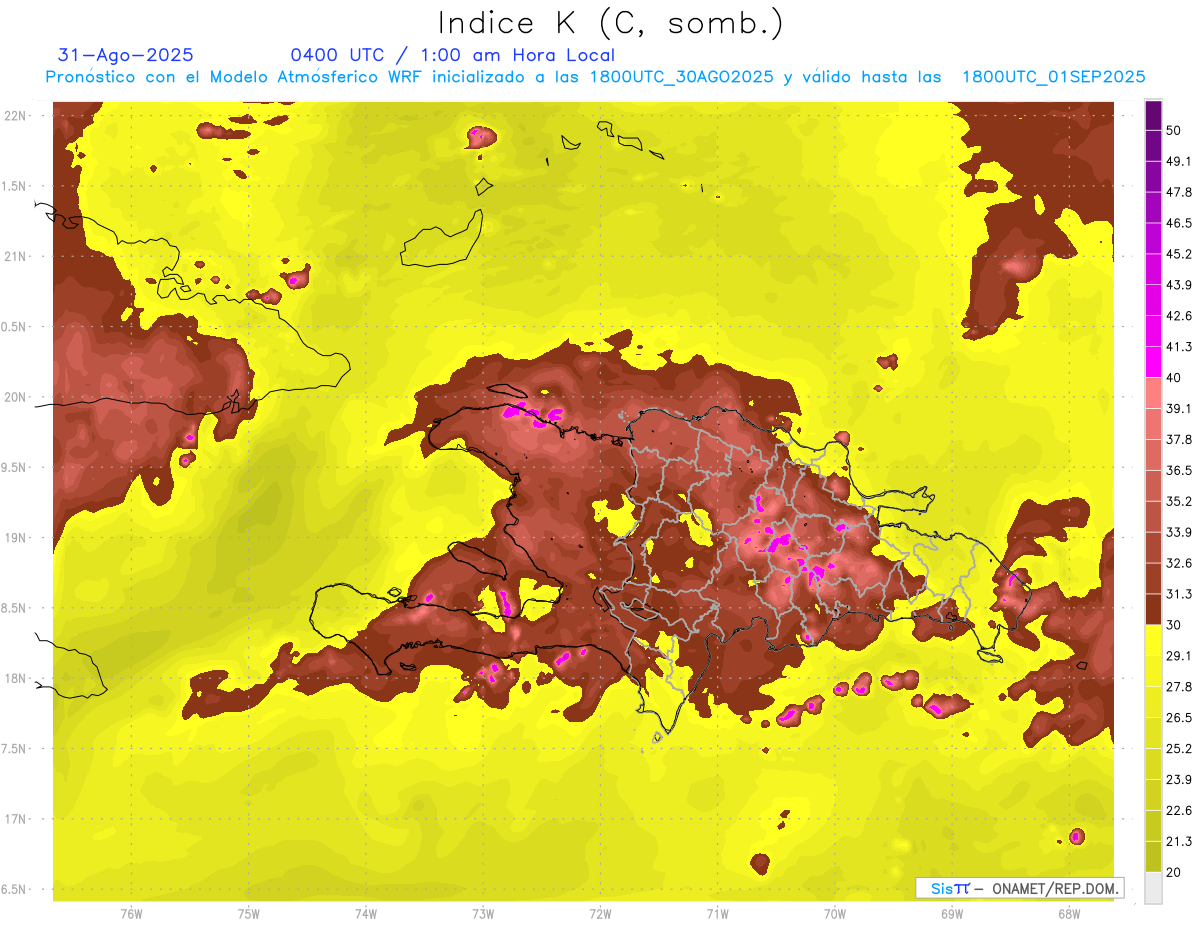Click the '74W' longitude label

(366, 913)
